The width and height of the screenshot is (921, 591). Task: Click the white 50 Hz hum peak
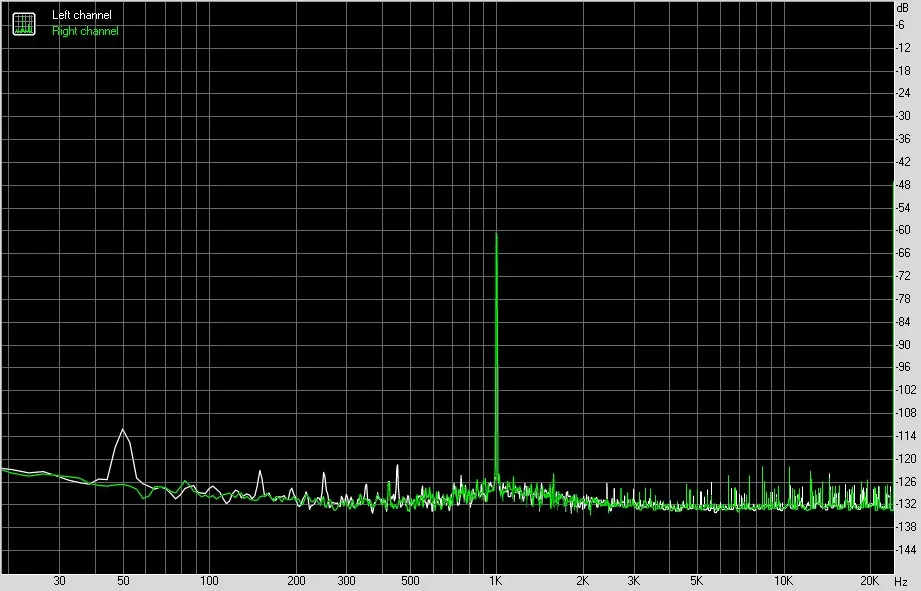pos(123,431)
